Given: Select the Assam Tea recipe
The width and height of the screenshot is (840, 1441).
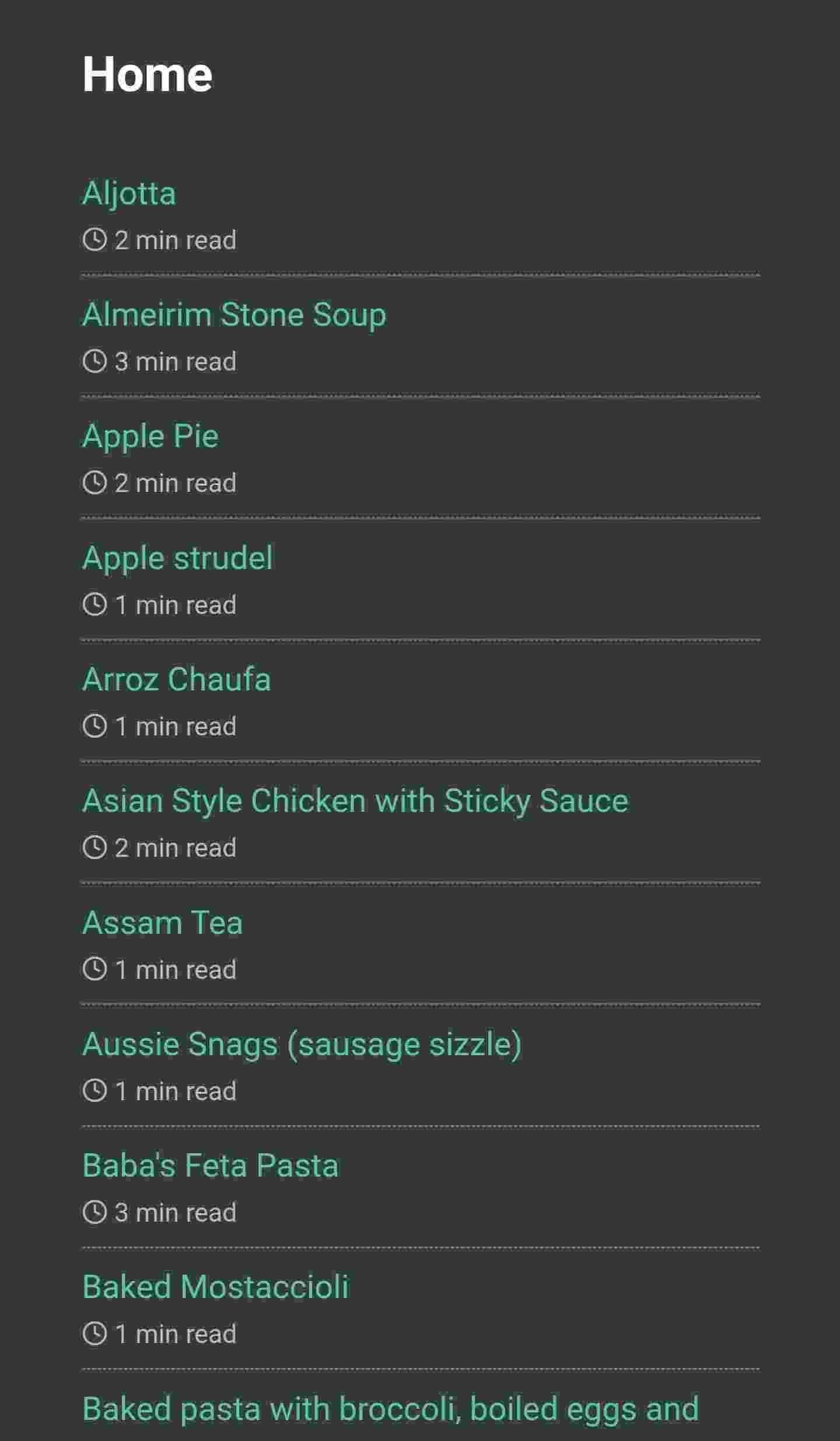Looking at the screenshot, I should click(162, 923).
